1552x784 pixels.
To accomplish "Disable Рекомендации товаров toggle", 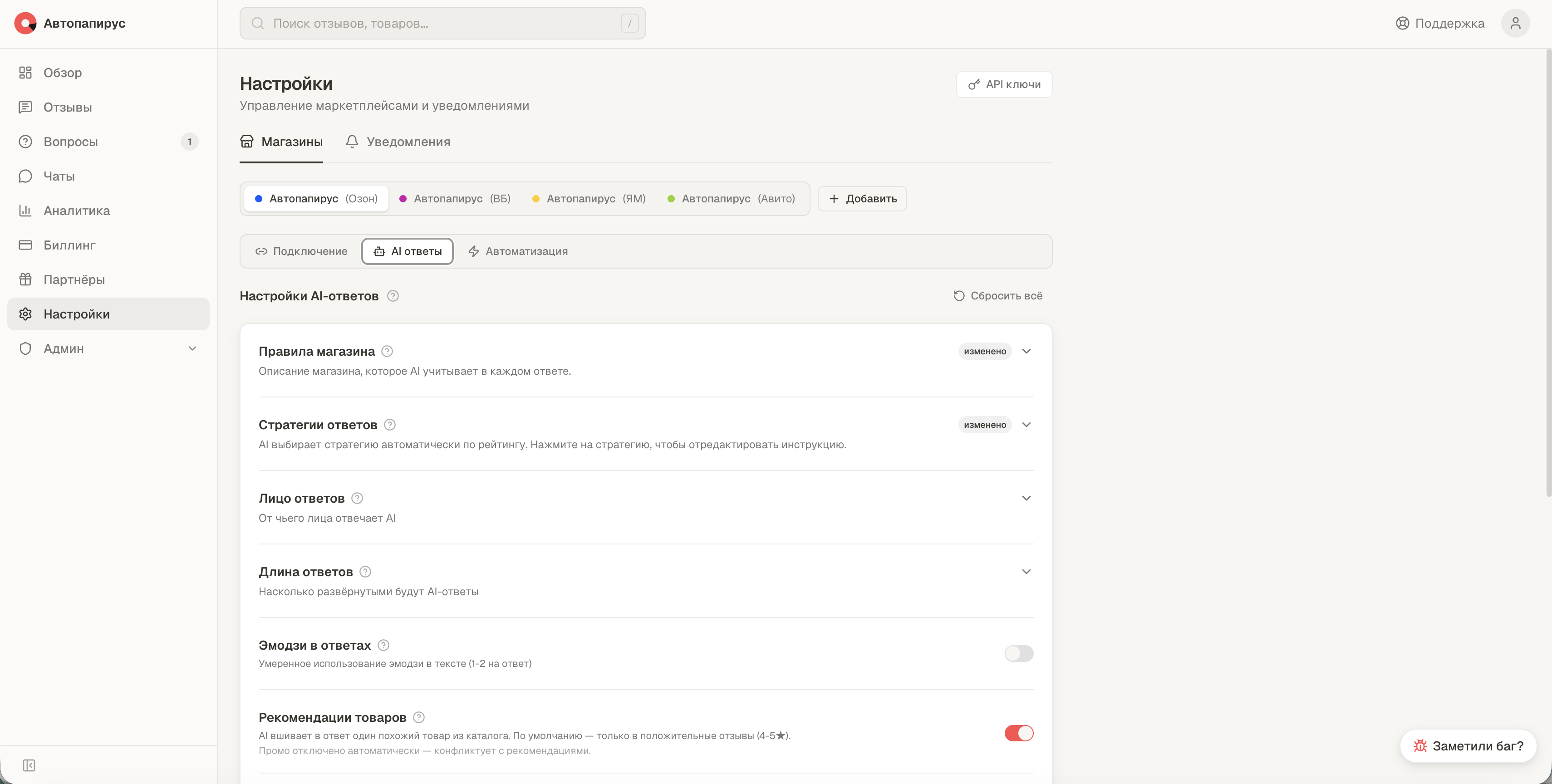I will [1019, 734].
